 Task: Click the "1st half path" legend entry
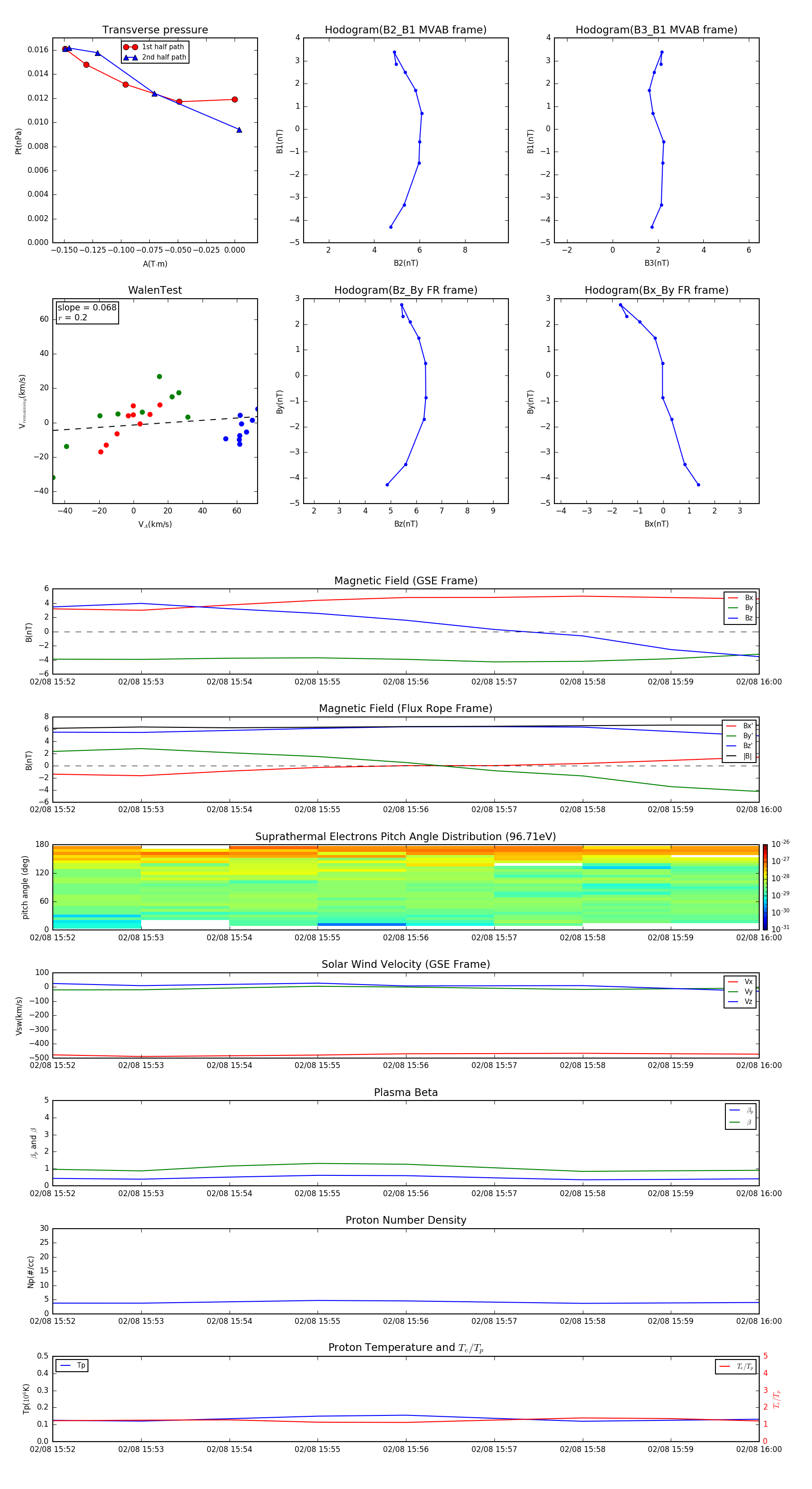coord(154,47)
